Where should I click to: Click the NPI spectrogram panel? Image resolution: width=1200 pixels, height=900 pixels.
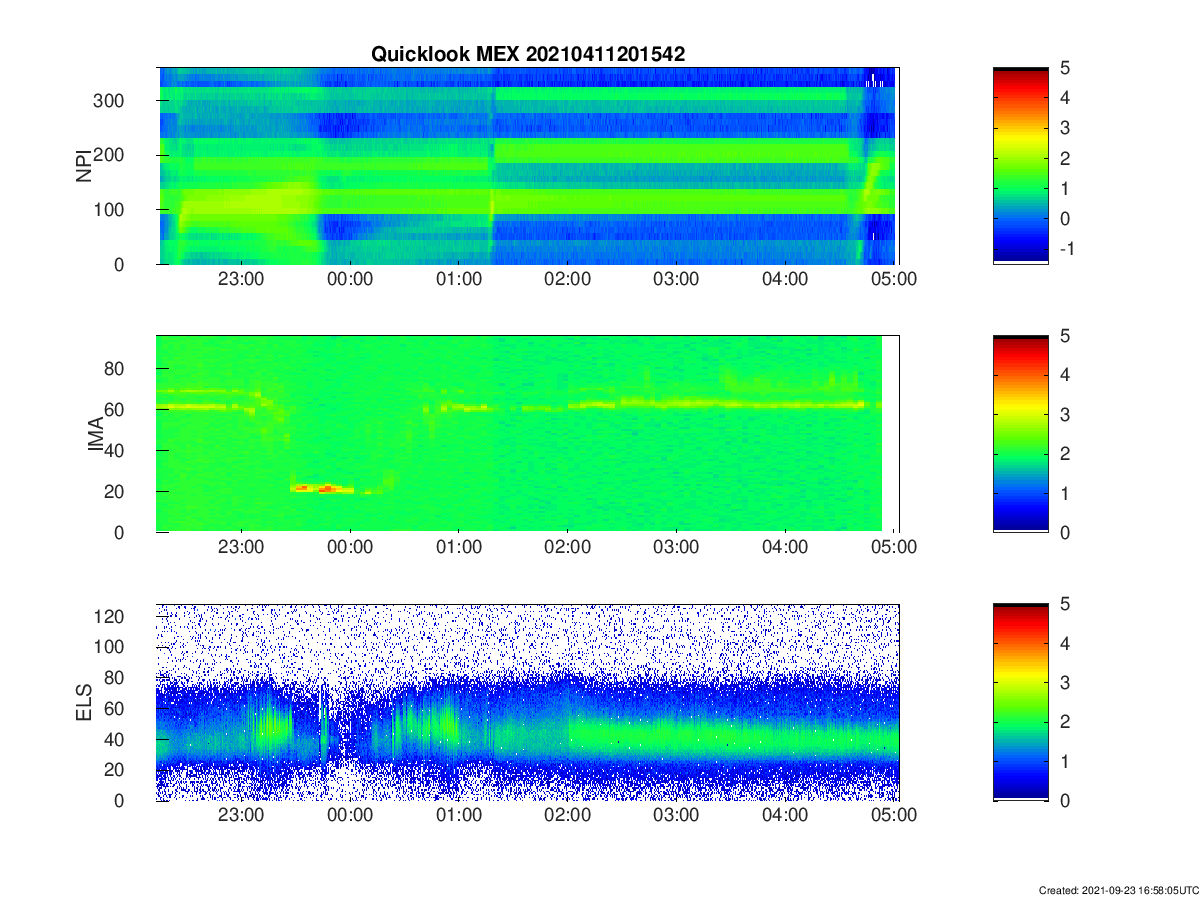click(x=528, y=166)
